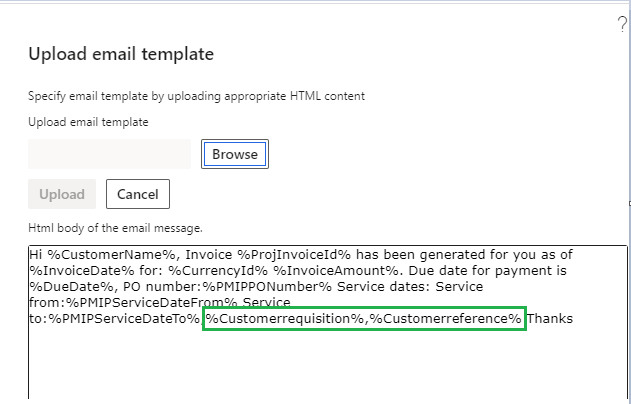Click the %InvoiceAmount% placeholder text
The height and width of the screenshot is (404, 631).
click(307, 271)
